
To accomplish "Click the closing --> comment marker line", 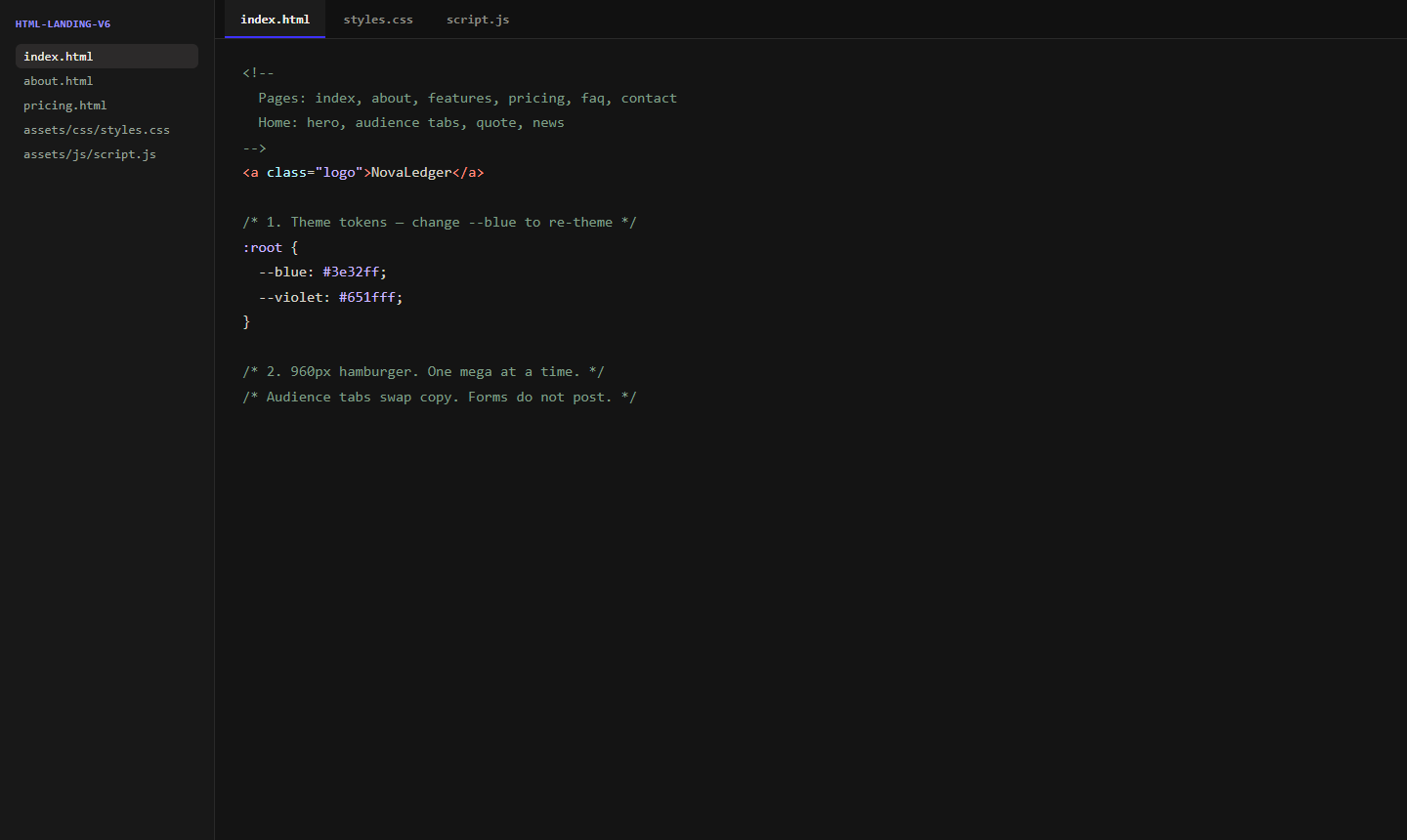I will 254,148.
